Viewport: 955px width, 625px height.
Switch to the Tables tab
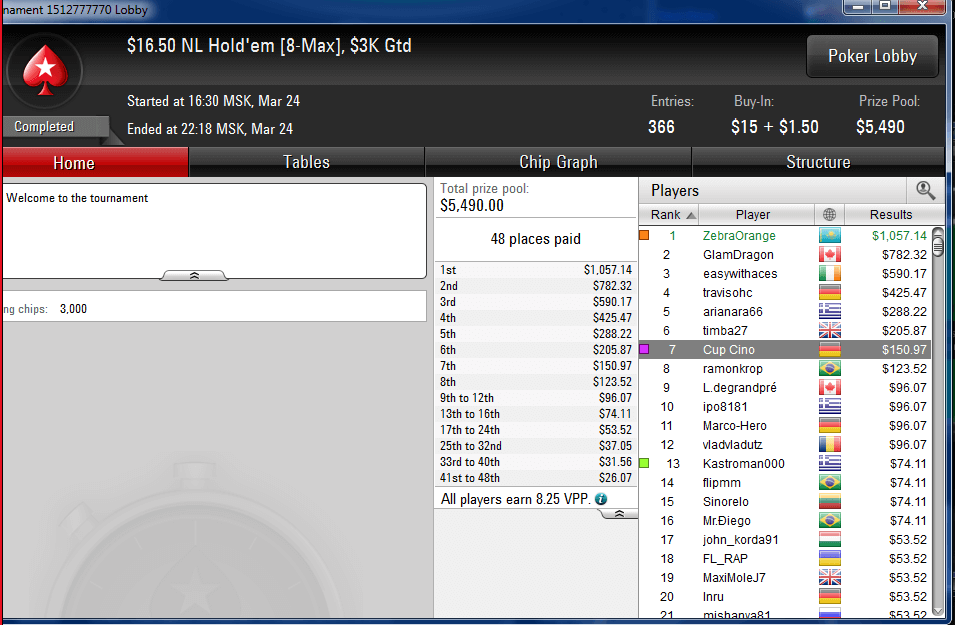click(x=306, y=162)
